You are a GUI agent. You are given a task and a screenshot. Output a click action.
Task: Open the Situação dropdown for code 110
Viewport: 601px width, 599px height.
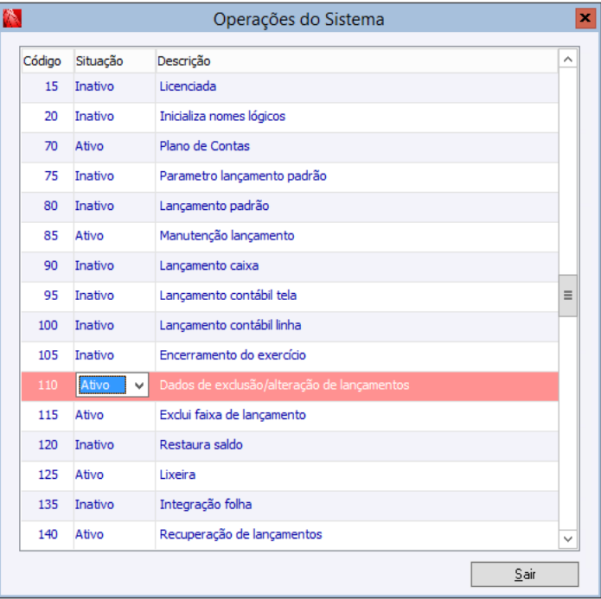click(140, 386)
